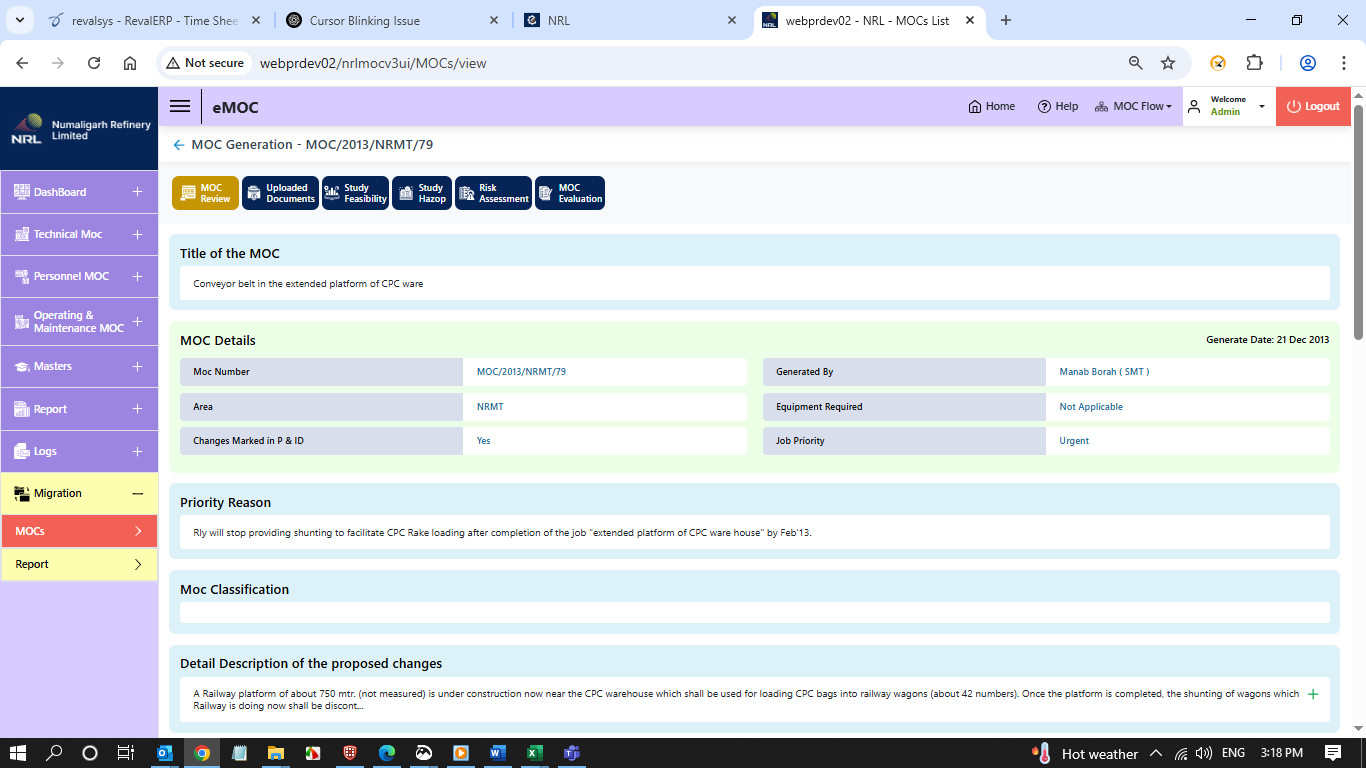Open the Study Hazop section
Screen dimensions: 1366x768
coord(422,193)
